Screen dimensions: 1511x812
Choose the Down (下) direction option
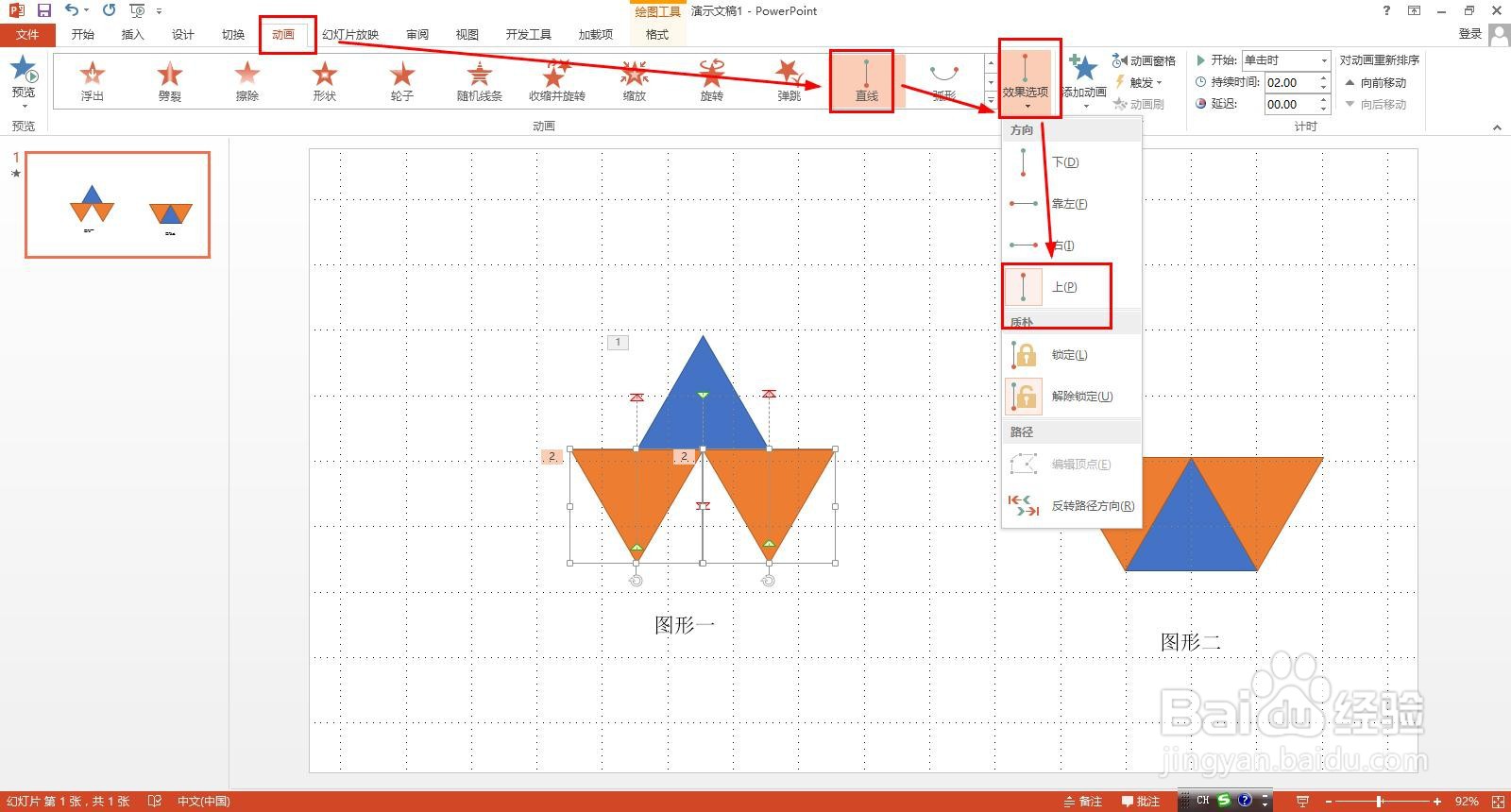tap(1072, 162)
